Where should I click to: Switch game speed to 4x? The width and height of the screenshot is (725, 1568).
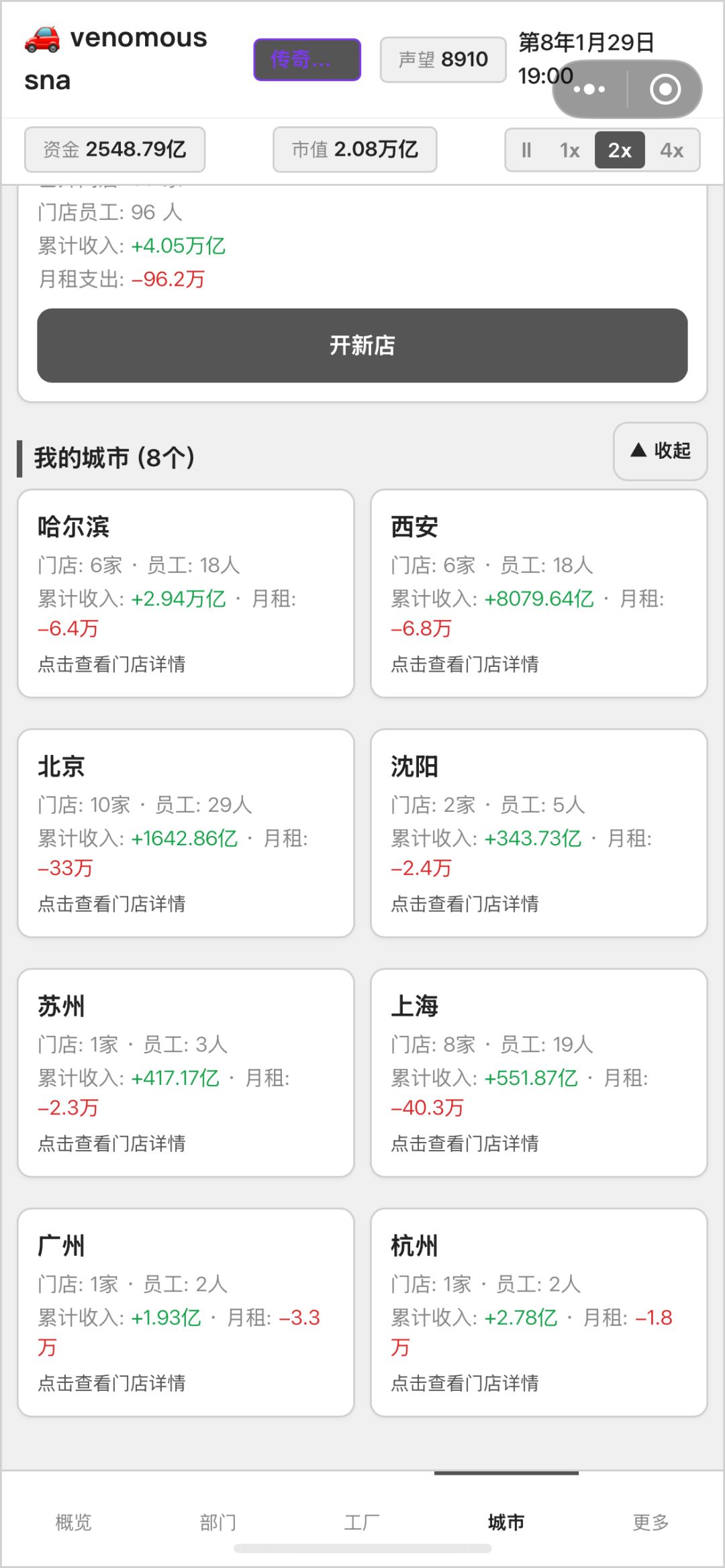click(x=671, y=150)
